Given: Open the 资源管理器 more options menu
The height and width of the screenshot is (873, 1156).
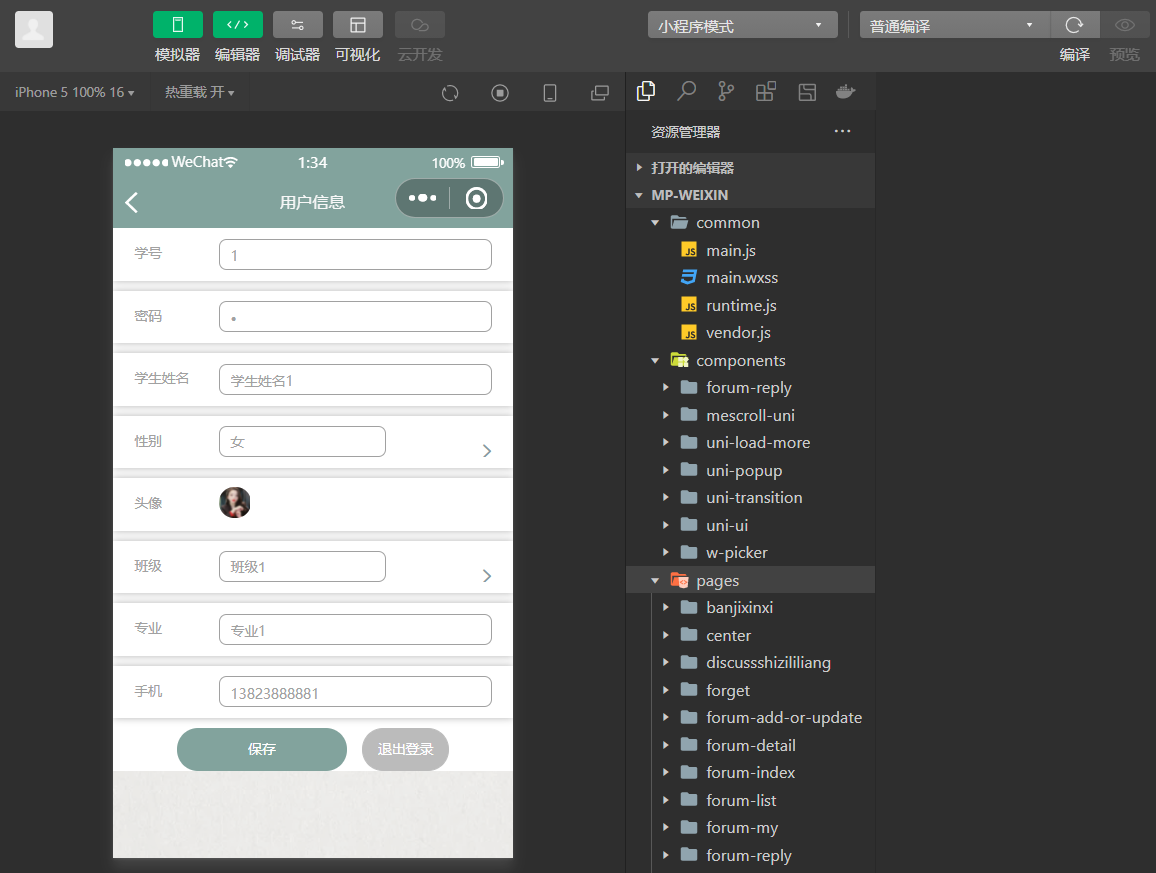Looking at the screenshot, I should 843,131.
